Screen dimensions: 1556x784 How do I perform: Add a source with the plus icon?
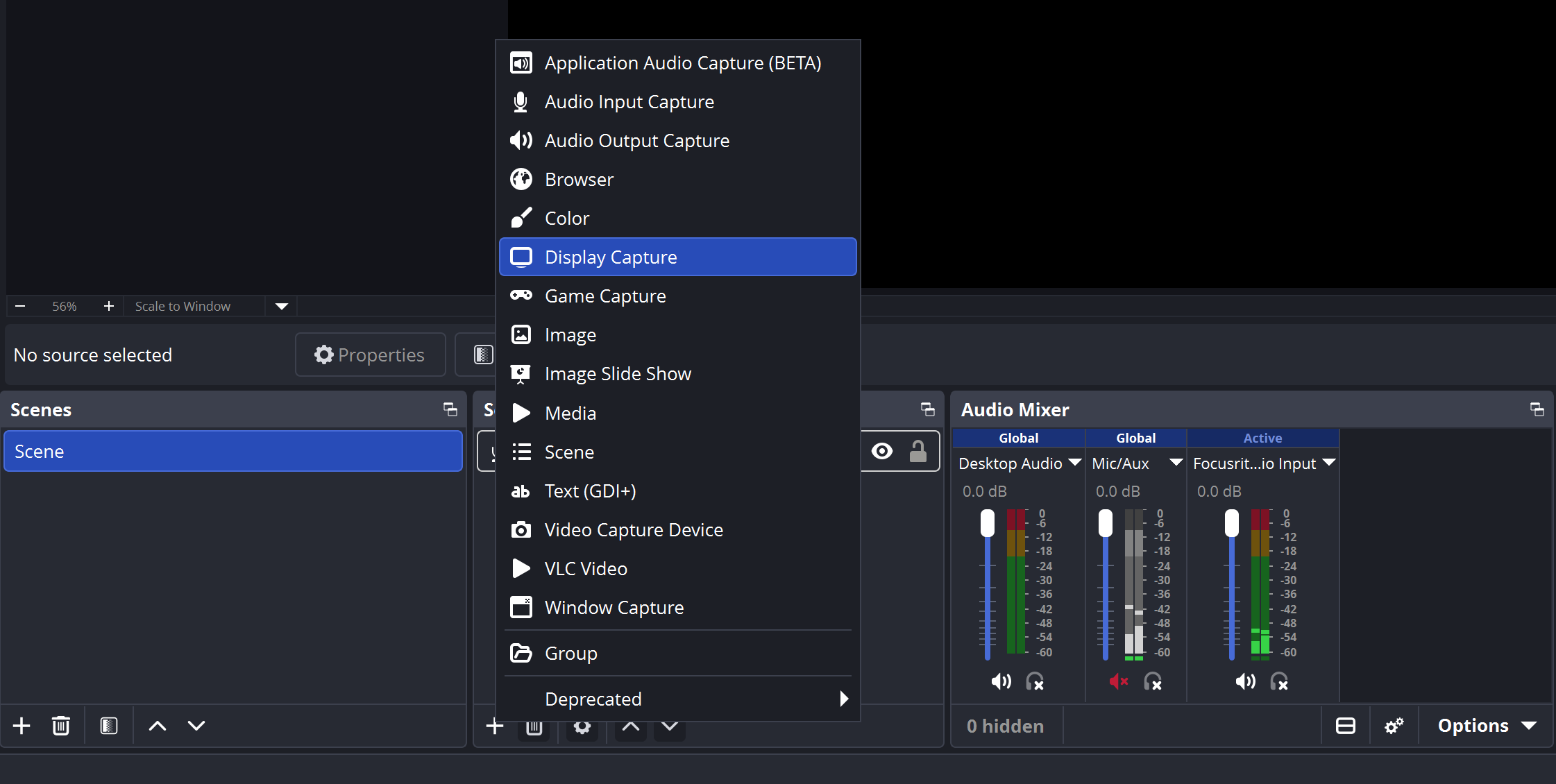tap(495, 726)
